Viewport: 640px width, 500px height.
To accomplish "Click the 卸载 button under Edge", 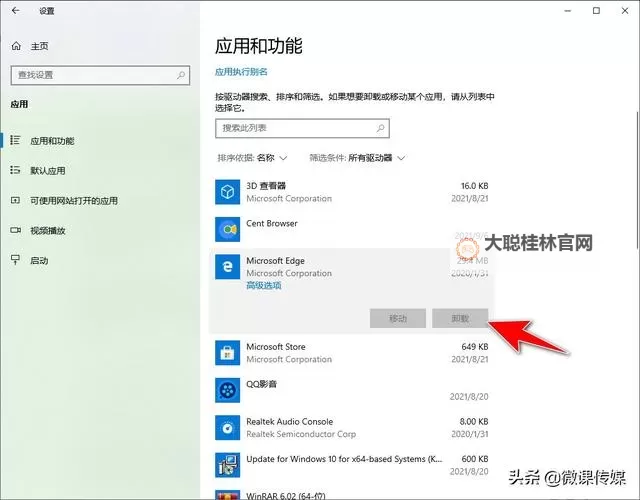I will [460, 318].
